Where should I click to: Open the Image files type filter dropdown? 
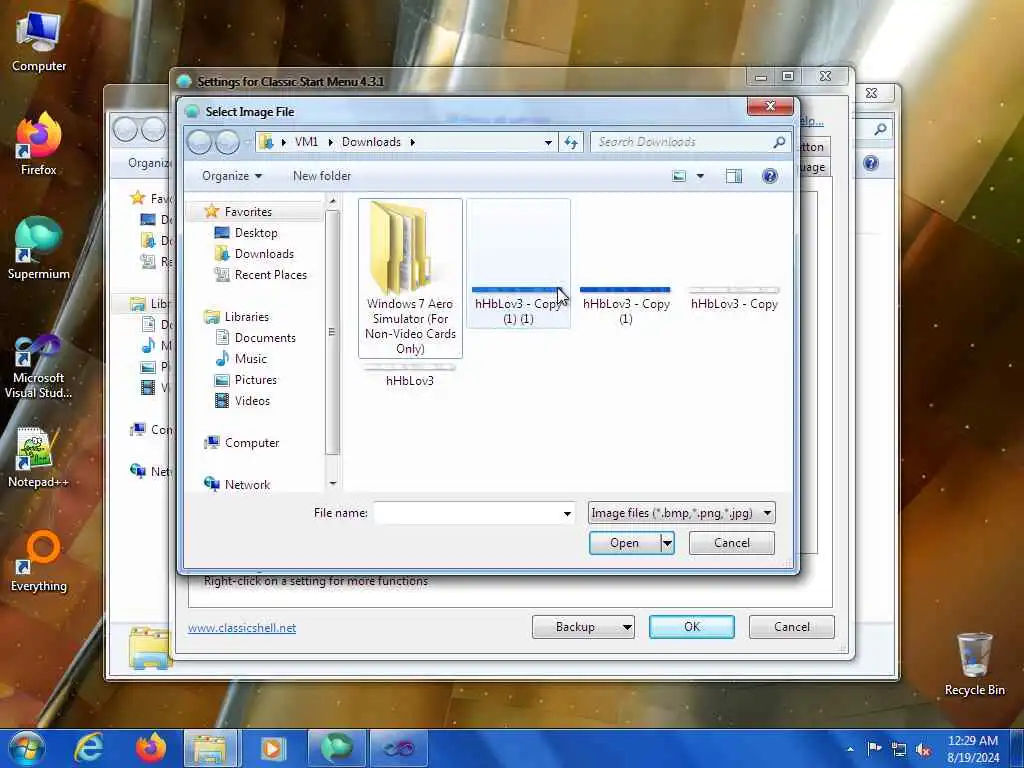681,513
